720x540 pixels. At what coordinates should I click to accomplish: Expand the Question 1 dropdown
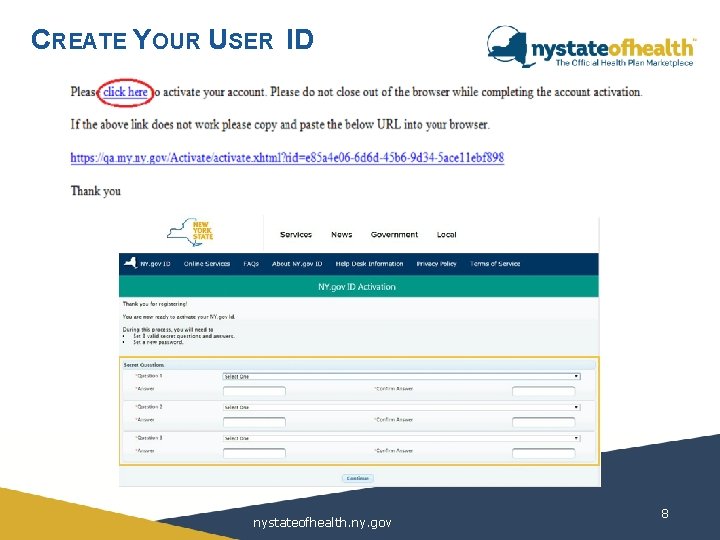tap(401, 377)
